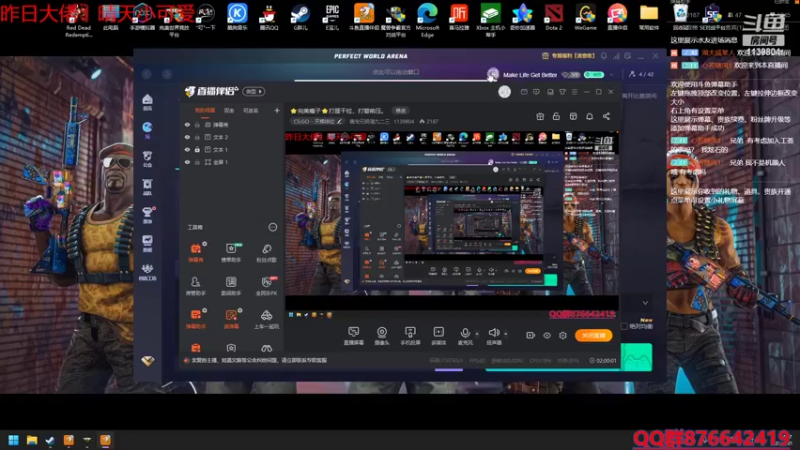
Task: Open the 粉丝点歌 tool
Action: point(266,252)
